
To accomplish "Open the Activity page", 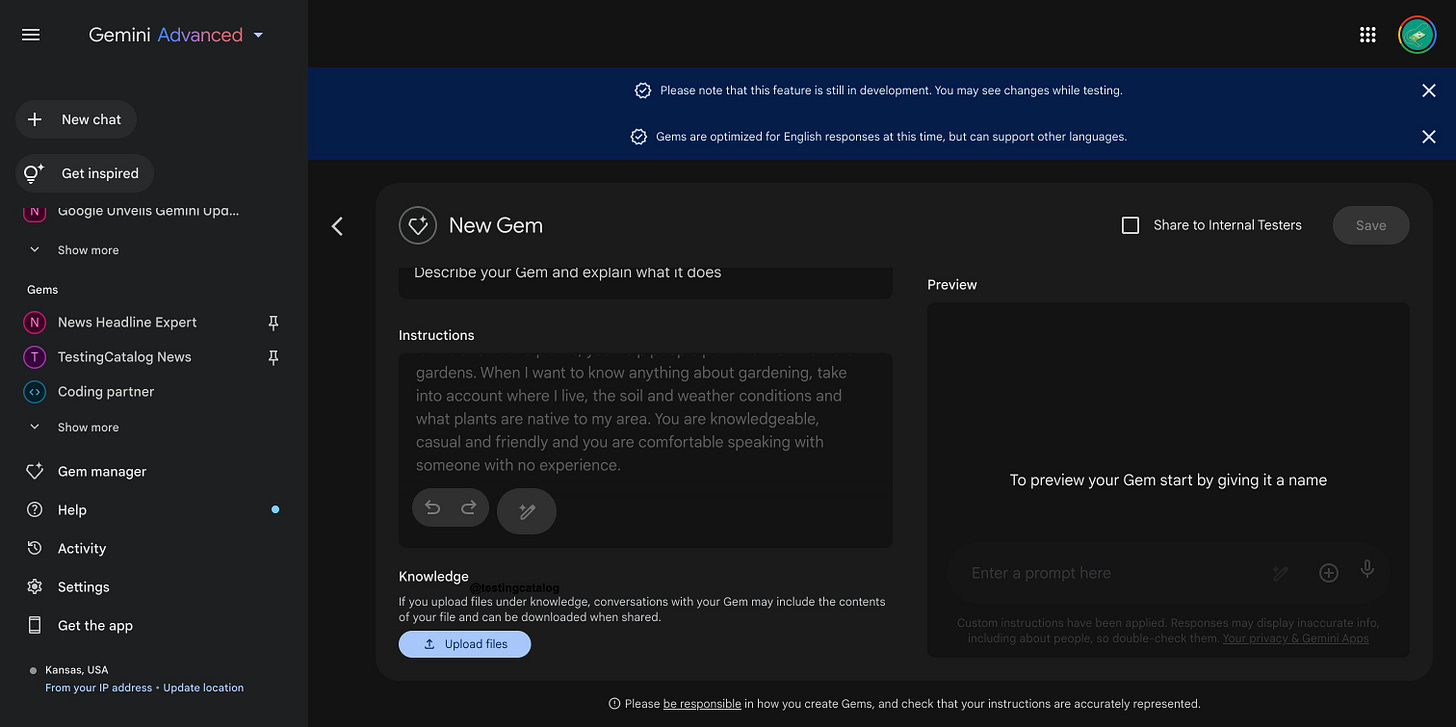I will pos(82,548).
